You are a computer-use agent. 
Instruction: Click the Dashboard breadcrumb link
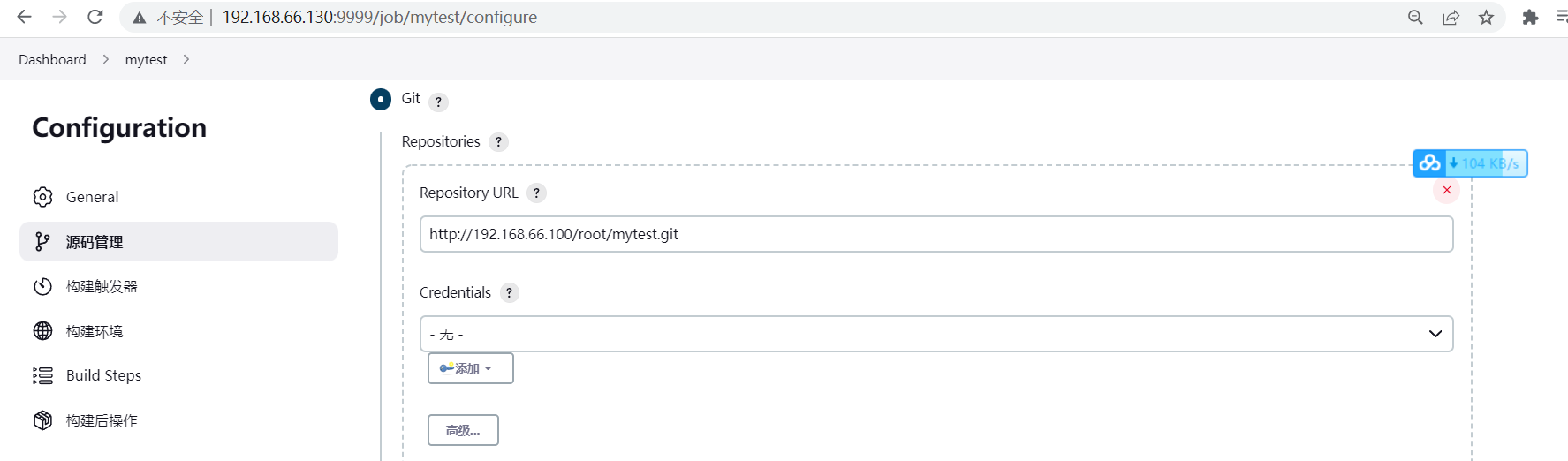click(52, 59)
